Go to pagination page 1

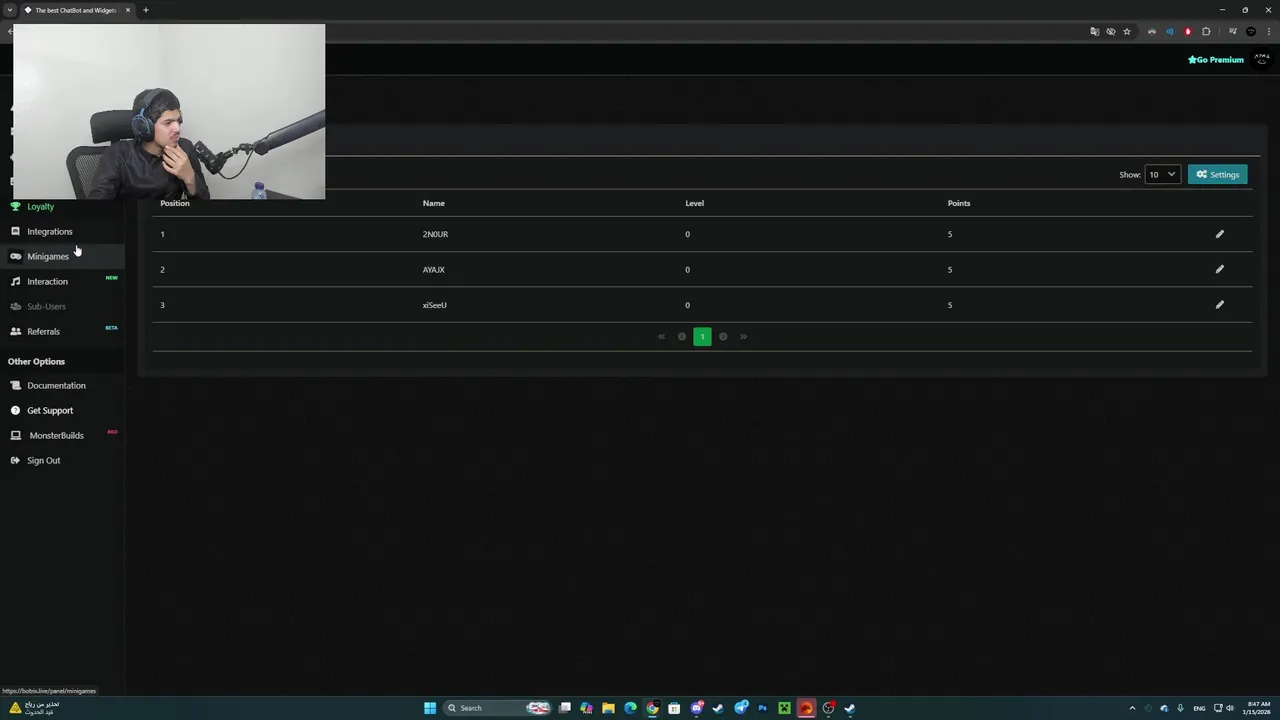702,337
